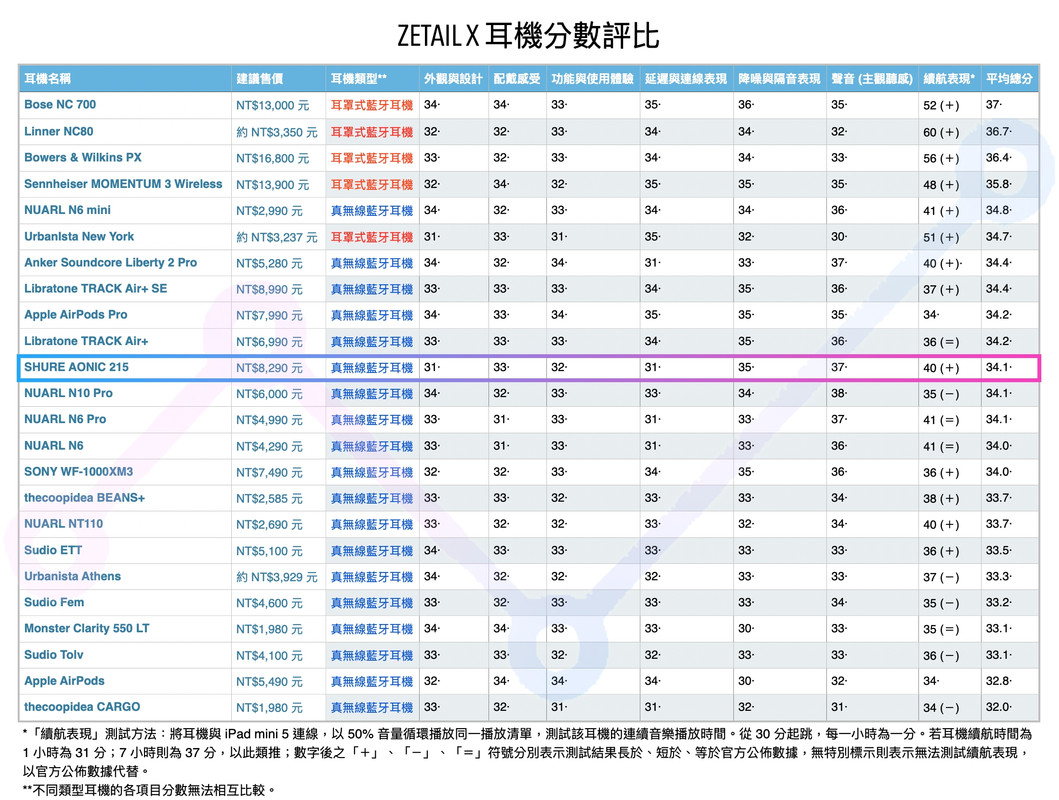Image resolution: width=1059 pixels, height=800 pixels.
Task: Select the 續航表現 column header
Action: click(x=948, y=79)
